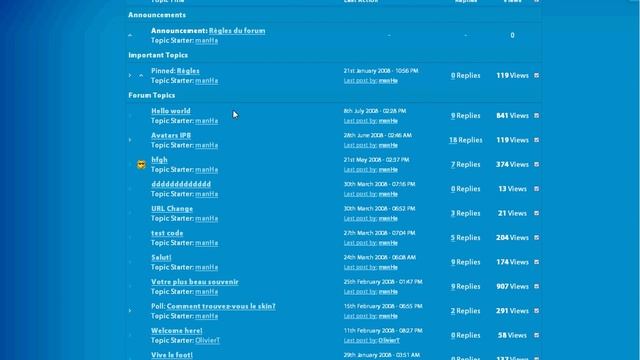Viewport: 640px width, 360px height.
Task: Open the Règles du forum announcement
Action: tap(237, 31)
